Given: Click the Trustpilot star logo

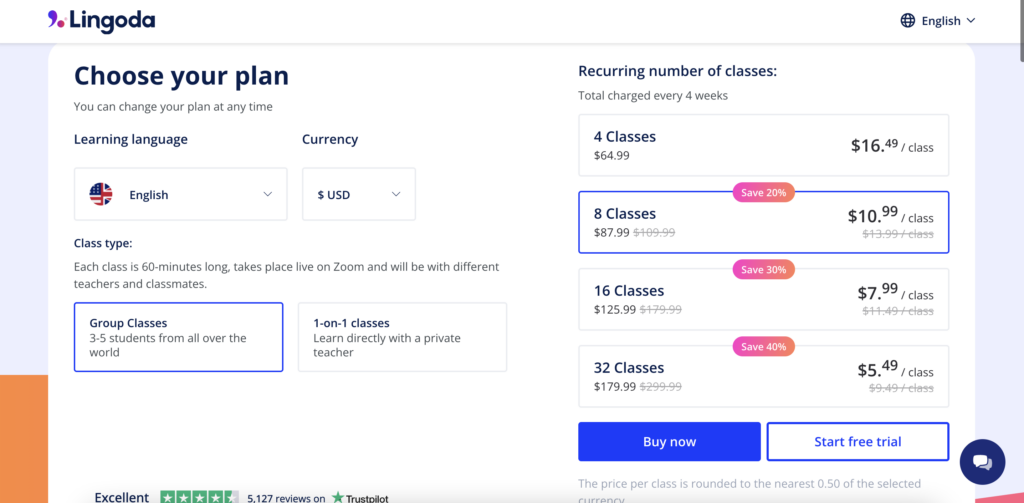Looking at the screenshot, I should click(339, 497).
